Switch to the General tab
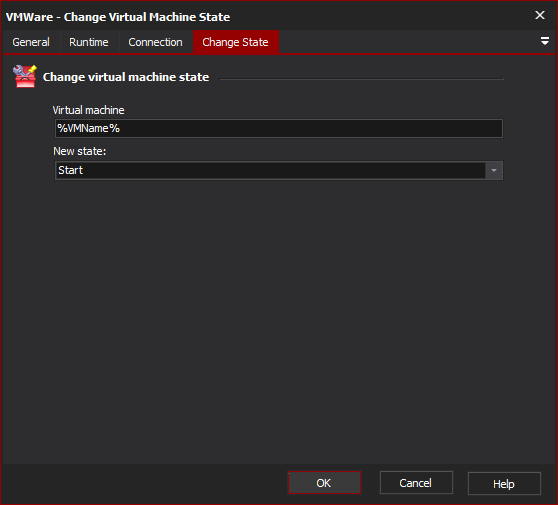 [31, 42]
